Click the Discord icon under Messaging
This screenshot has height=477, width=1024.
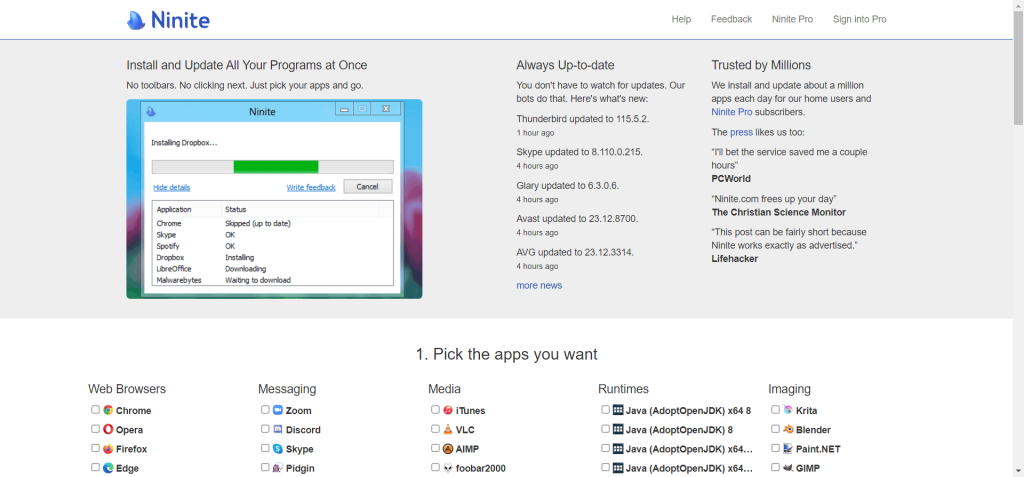coord(278,429)
